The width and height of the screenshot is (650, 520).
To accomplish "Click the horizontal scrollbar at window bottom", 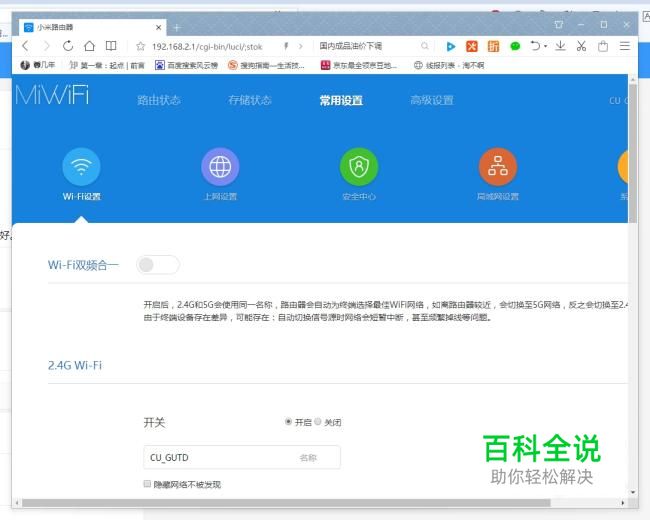I will point(286,503).
